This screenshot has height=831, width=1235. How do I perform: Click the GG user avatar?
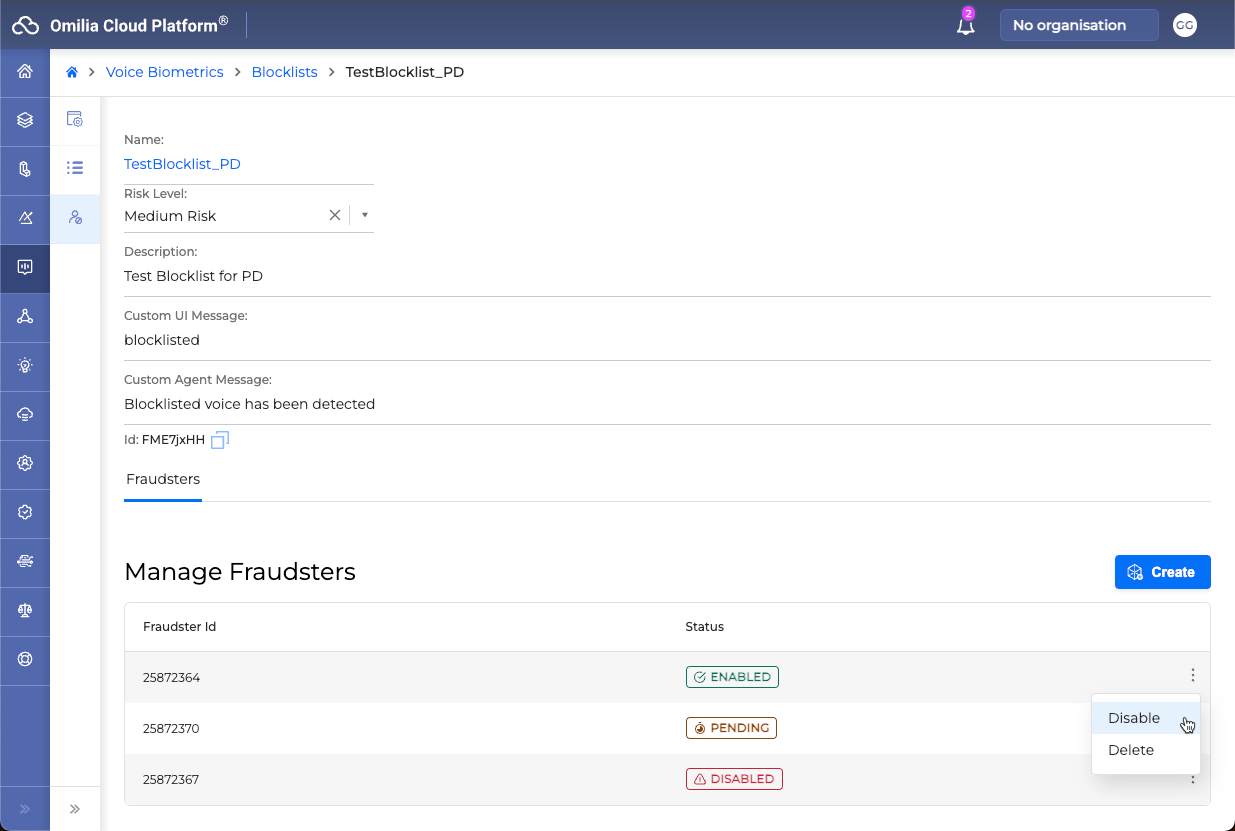(1184, 26)
